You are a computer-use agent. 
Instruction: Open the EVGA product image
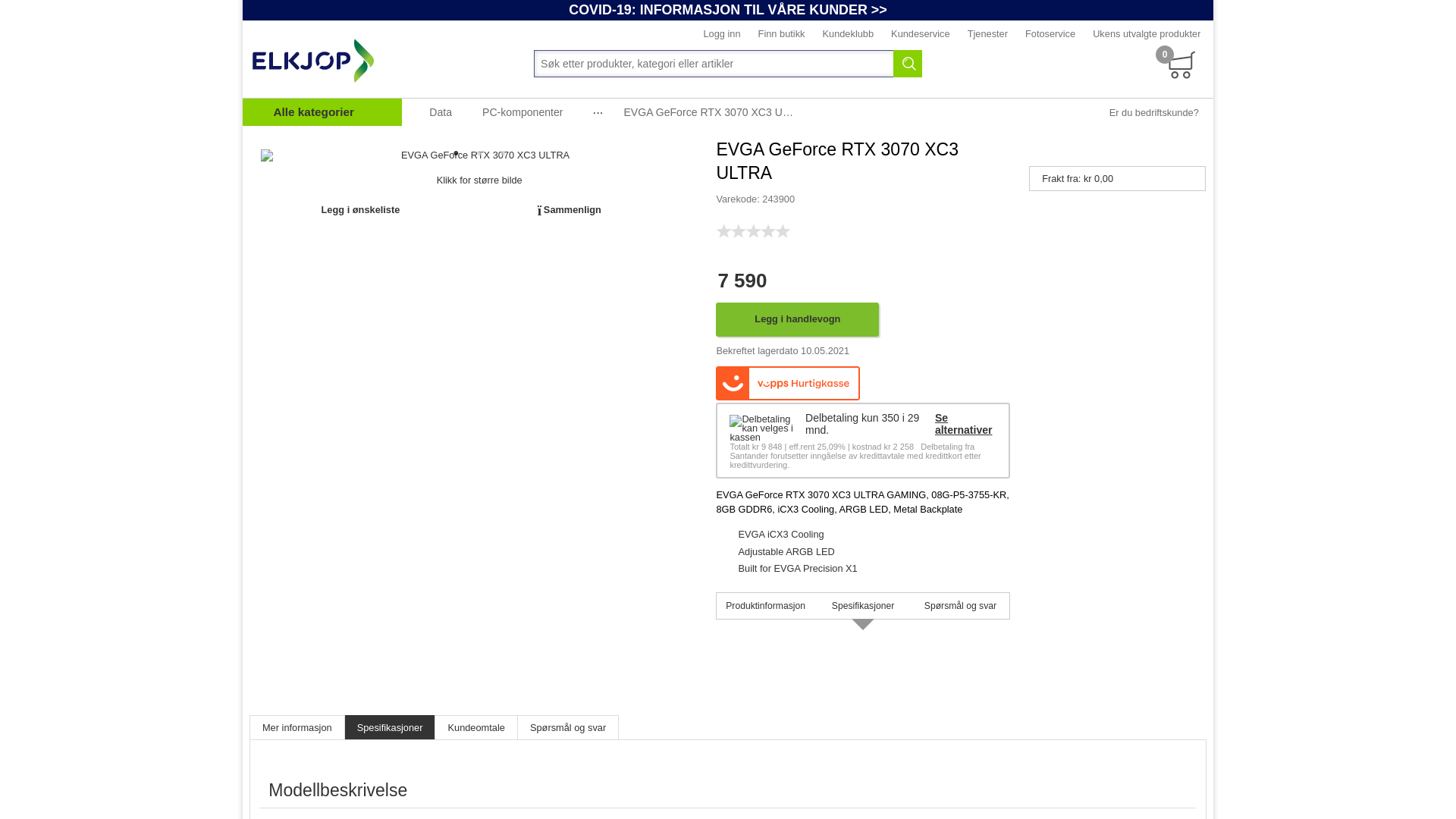click(x=479, y=155)
